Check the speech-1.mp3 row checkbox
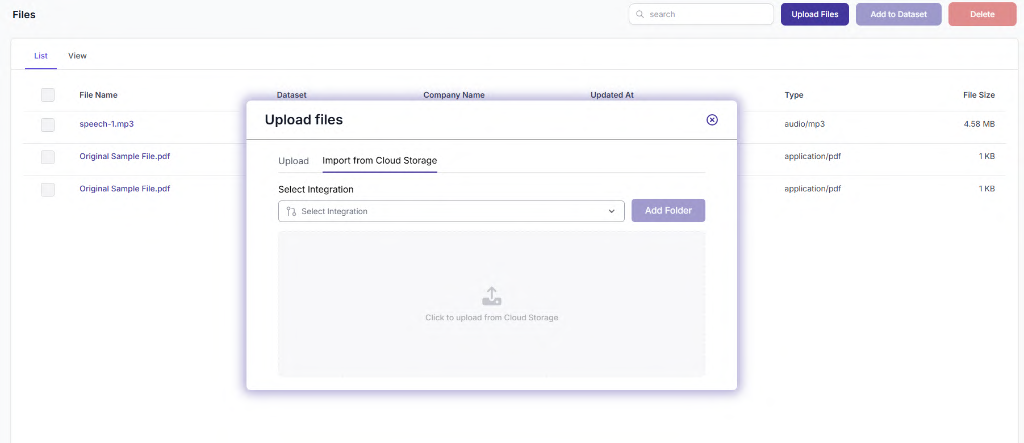 48,124
